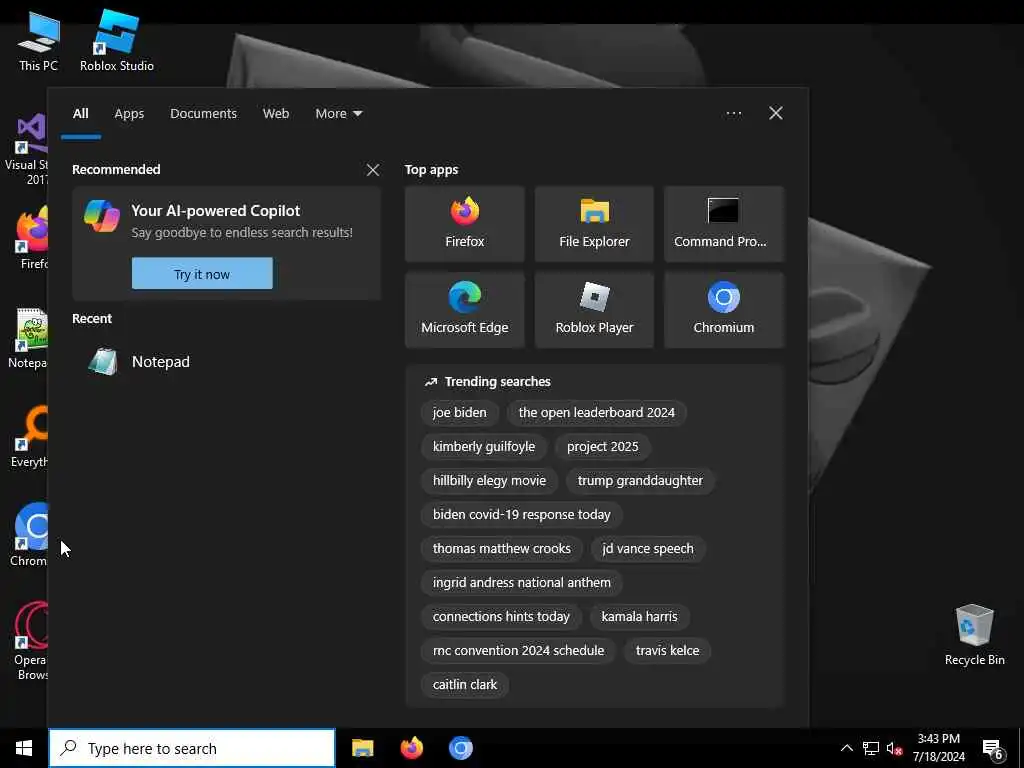Search project 2025 trend

(603, 447)
